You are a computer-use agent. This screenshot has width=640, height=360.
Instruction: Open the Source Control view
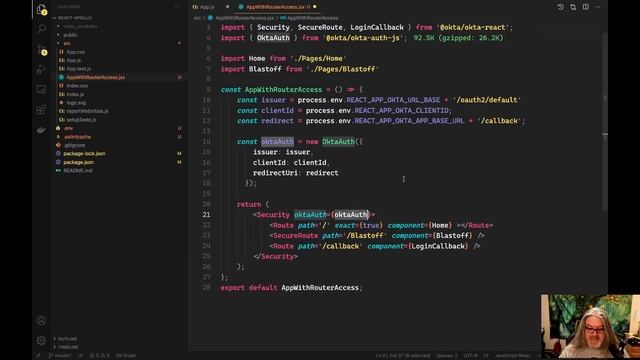41,49
